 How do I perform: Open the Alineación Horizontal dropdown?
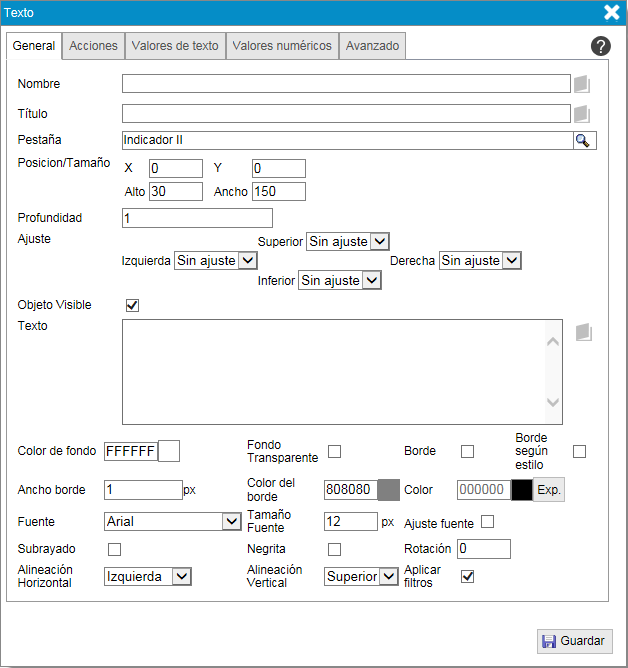[x=147, y=576]
